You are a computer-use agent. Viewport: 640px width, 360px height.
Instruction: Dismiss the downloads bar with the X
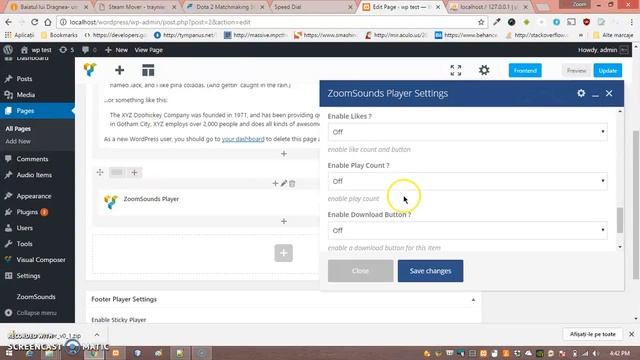pyautogui.click(x=631, y=334)
